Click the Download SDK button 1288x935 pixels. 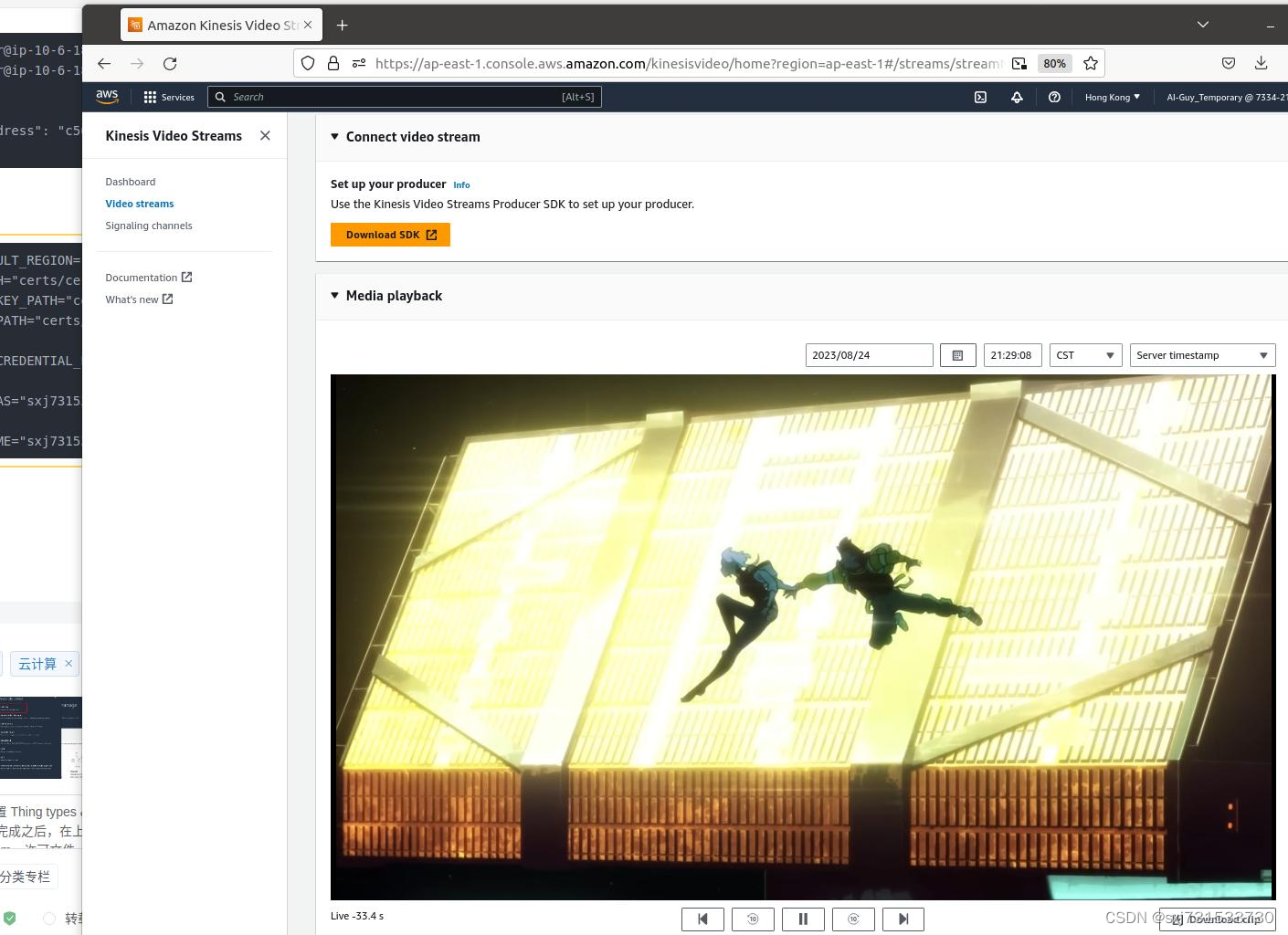(390, 235)
